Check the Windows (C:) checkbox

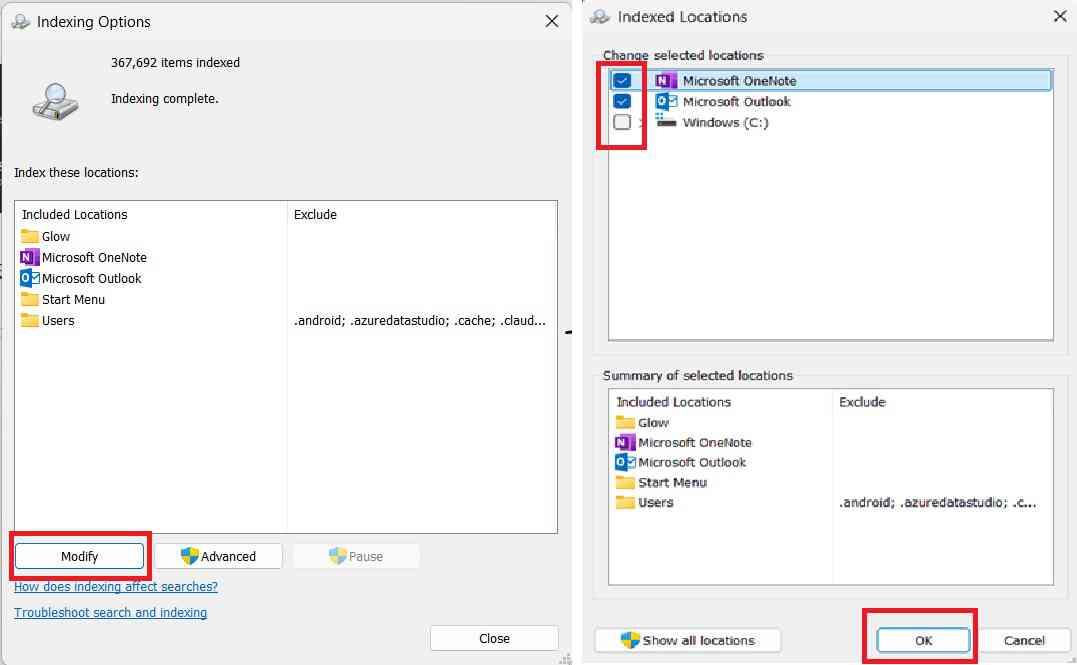(624, 122)
